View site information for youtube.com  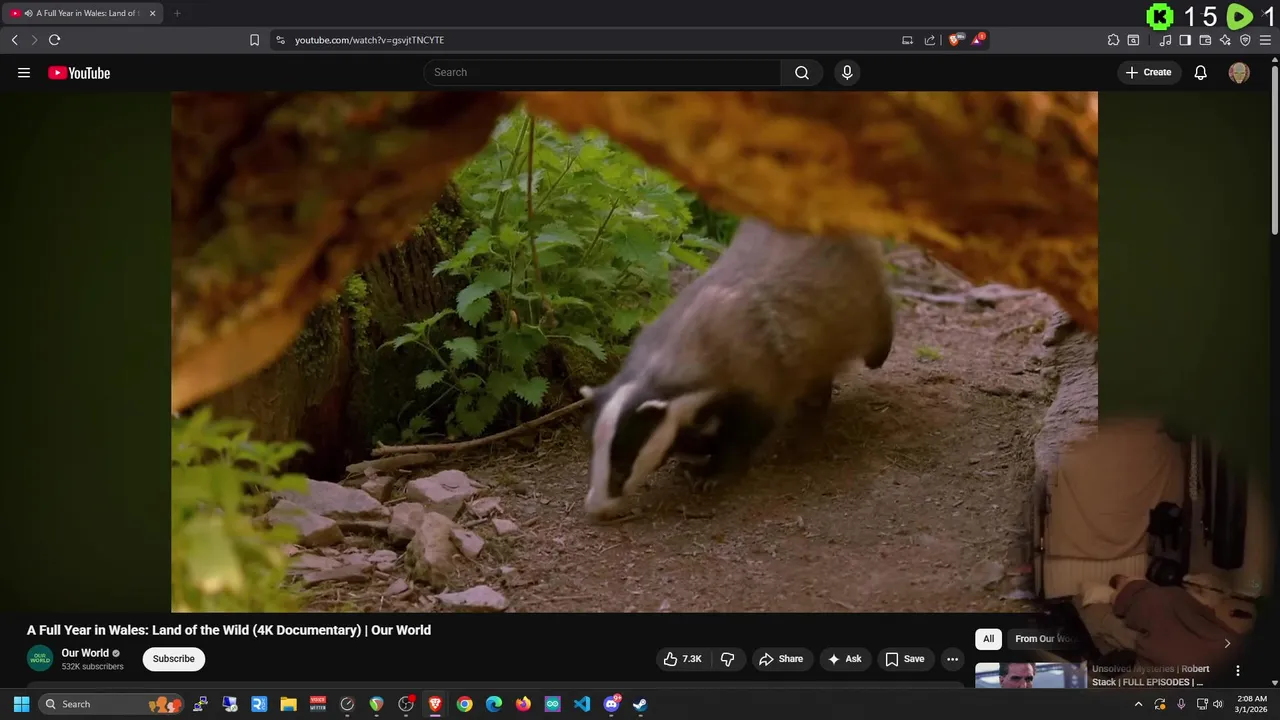(x=280, y=40)
